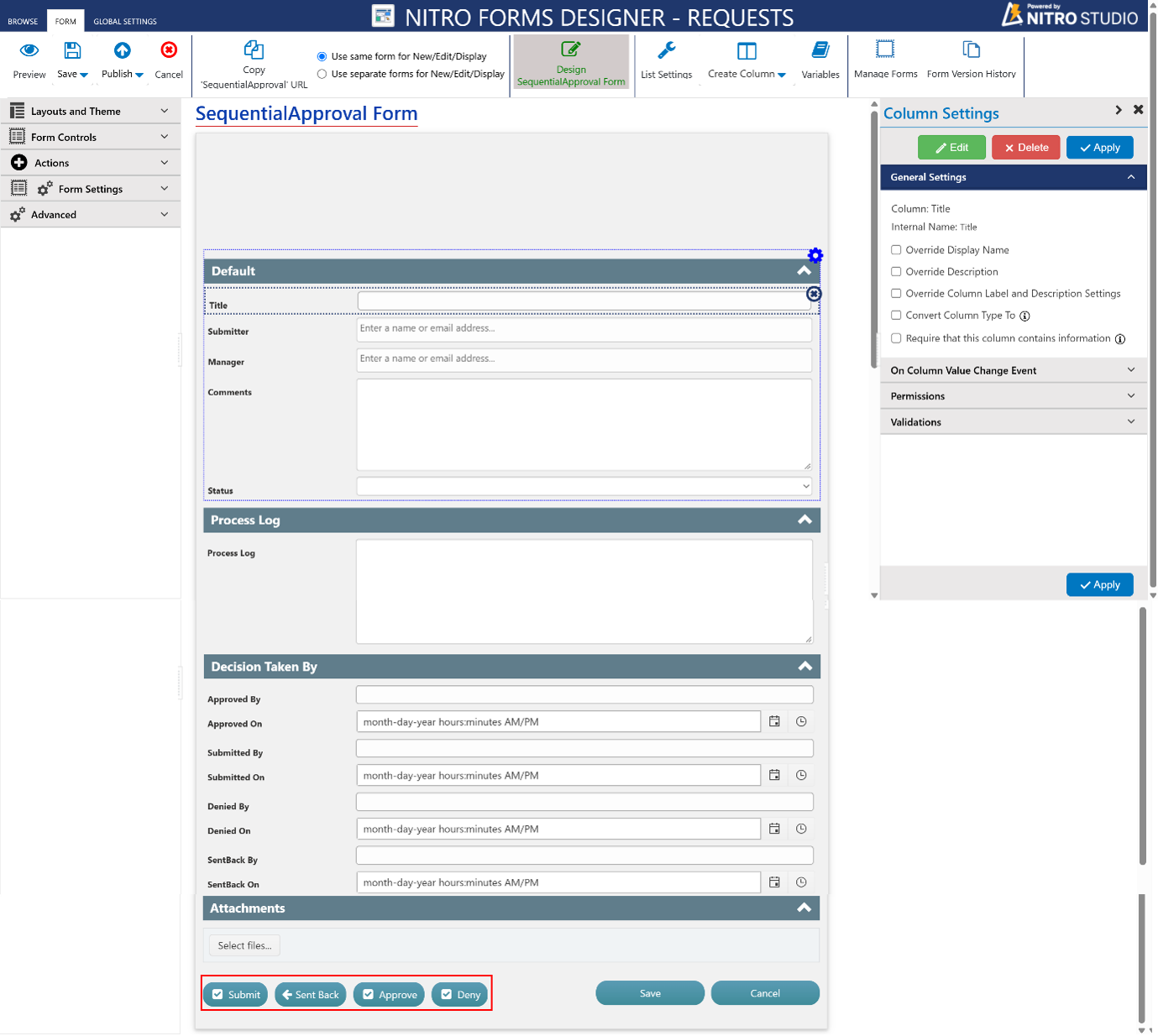The height and width of the screenshot is (1036, 1158).
Task: Click the Deny action button
Action: (x=460, y=994)
